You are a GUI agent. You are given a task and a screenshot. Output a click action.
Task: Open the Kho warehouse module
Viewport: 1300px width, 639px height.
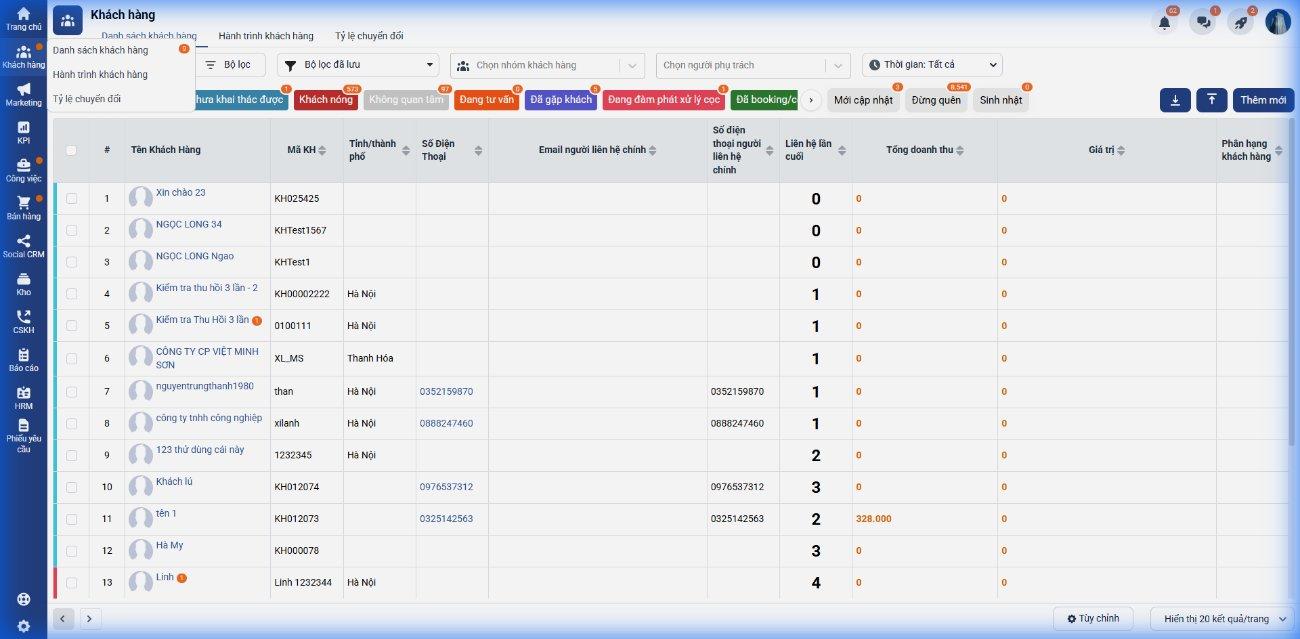pos(23,284)
